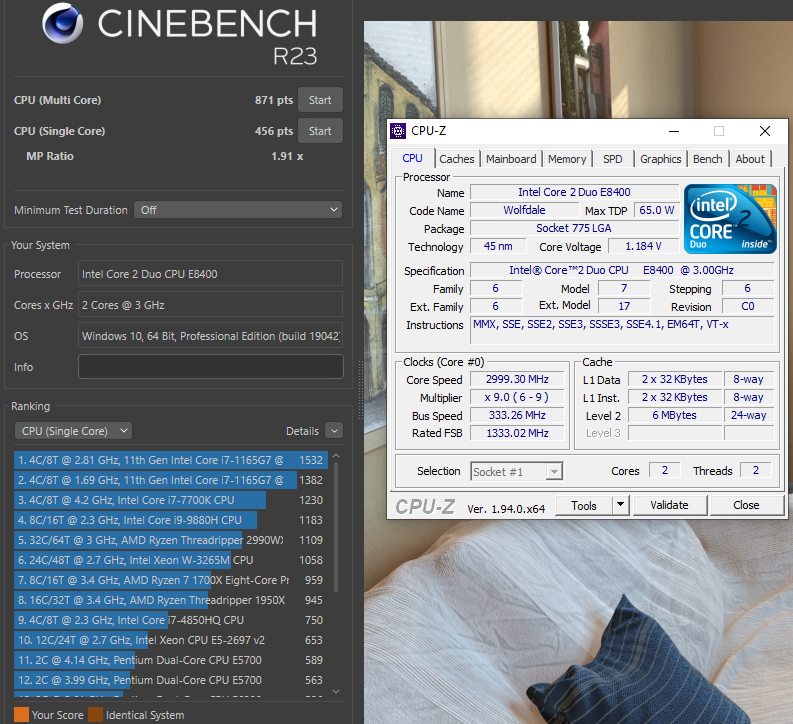Screen dimensions: 793x724
Task: Start the CPU Single Core benchmark
Action: [320, 131]
